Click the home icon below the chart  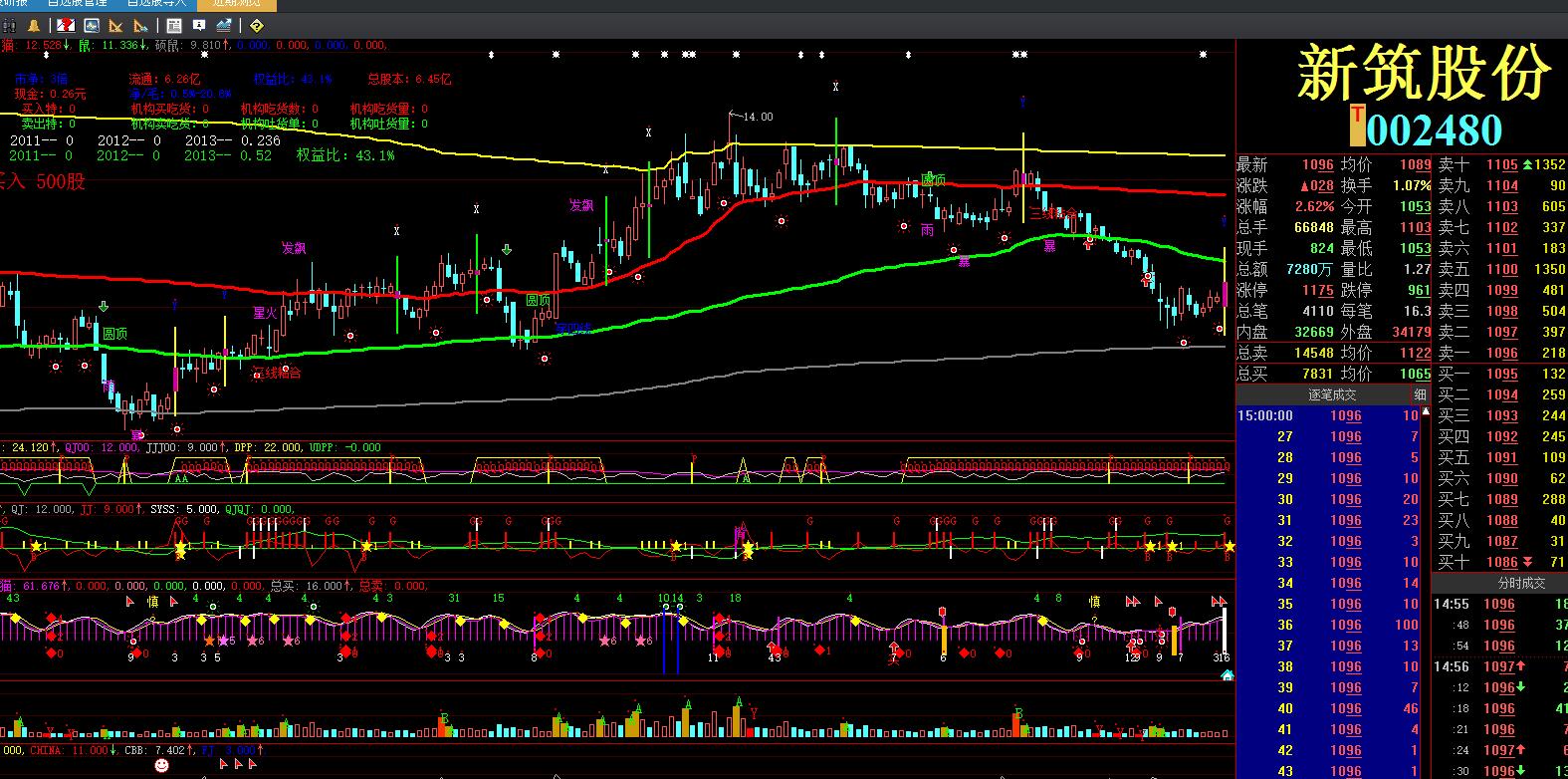[1227, 674]
